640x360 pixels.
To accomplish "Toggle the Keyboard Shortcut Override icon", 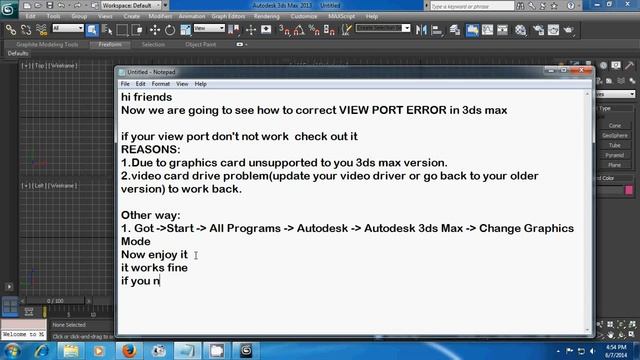I will pyautogui.click(x=266, y=30).
